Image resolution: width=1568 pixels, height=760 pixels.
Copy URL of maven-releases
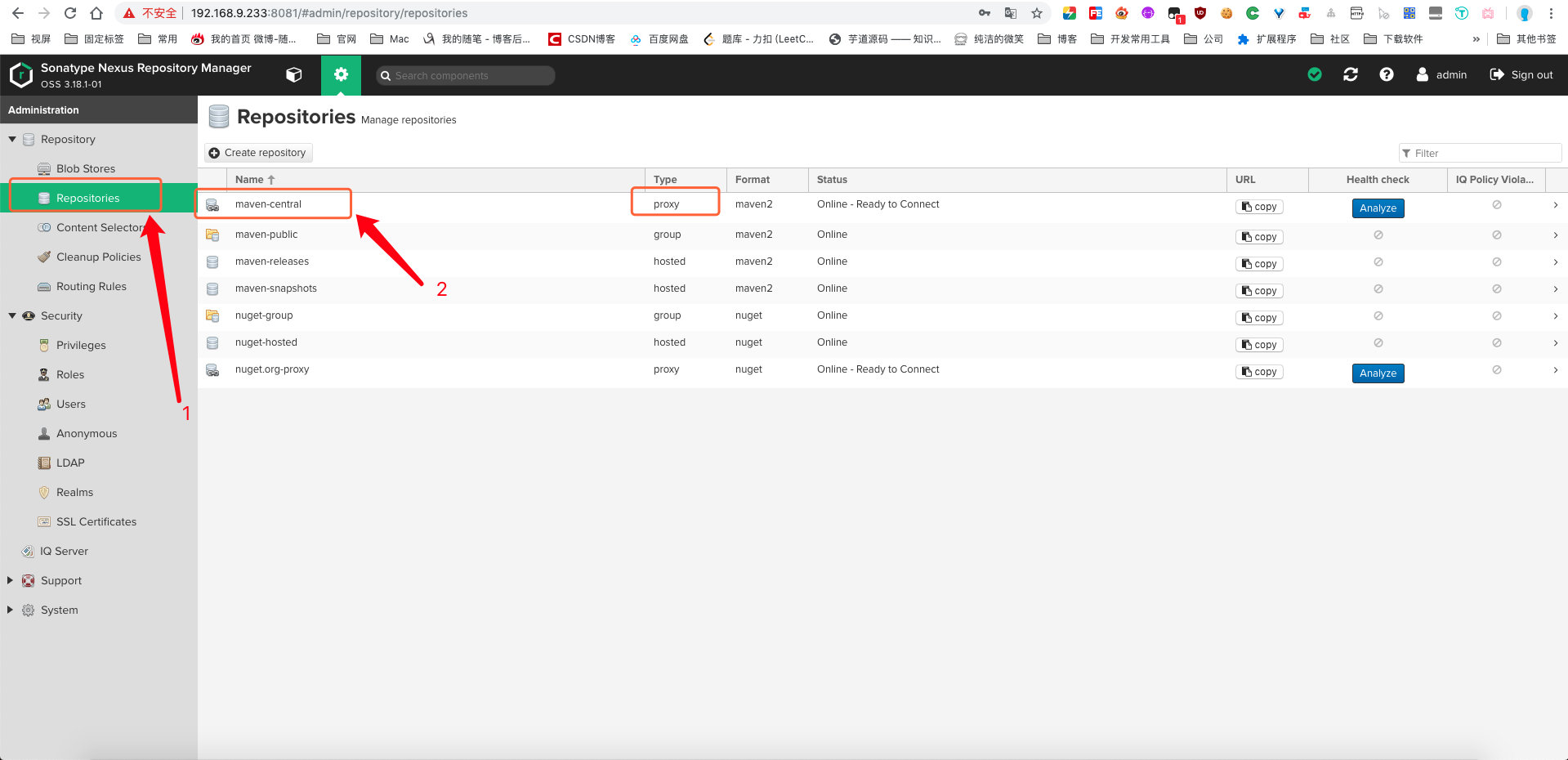click(x=1259, y=264)
